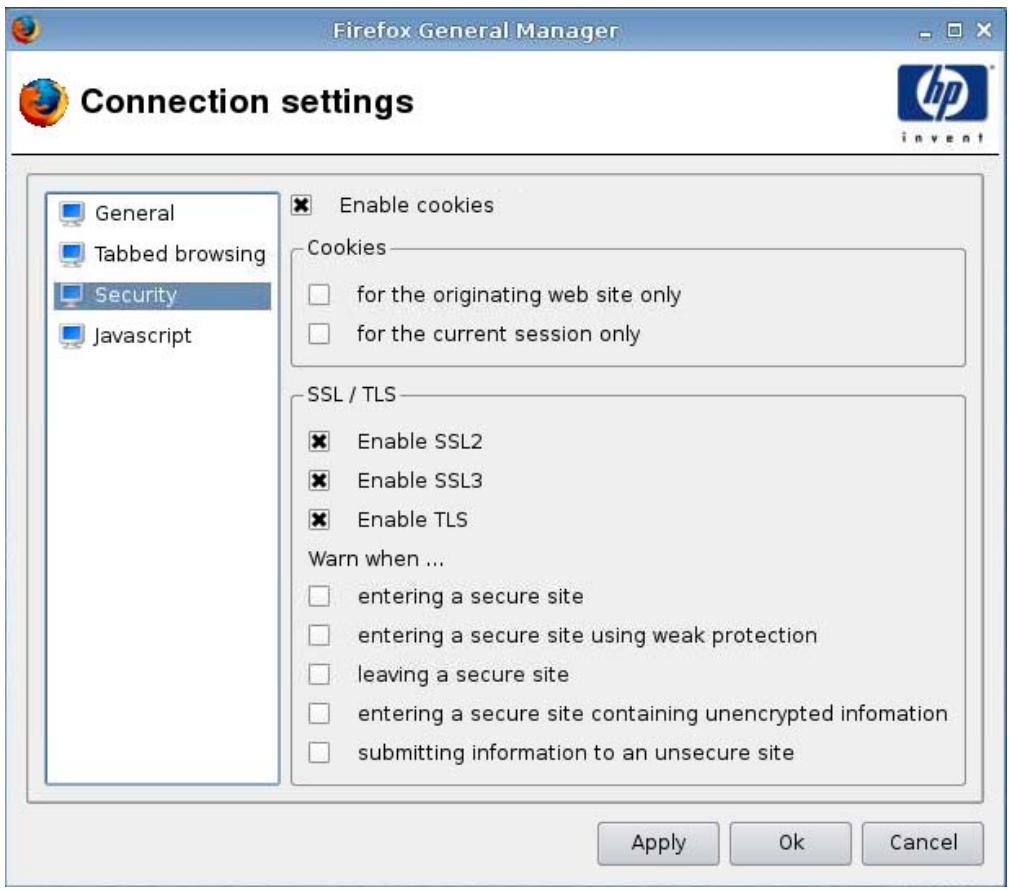Screen dimensions: 1009x890
Task: Select the Security category
Action: pos(162,295)
